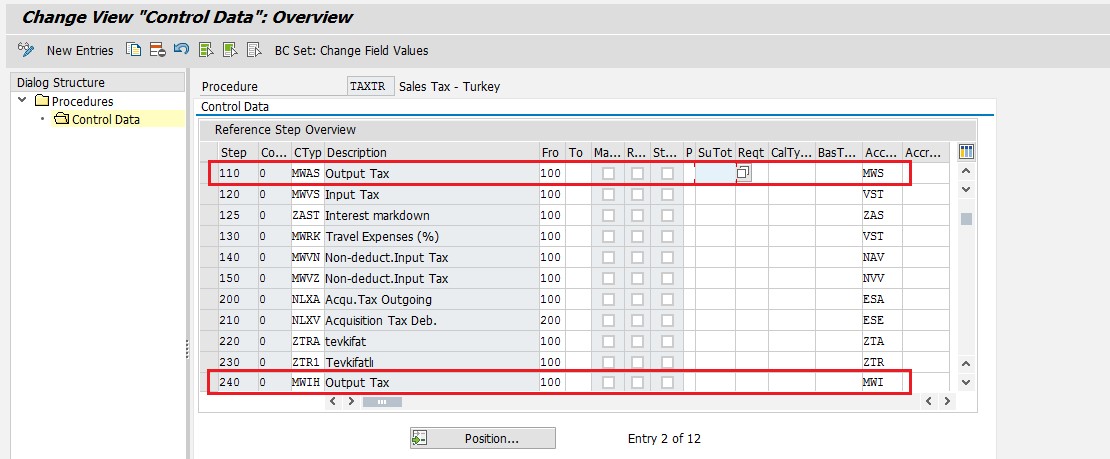This screenshot has width=1110, height=459.
Task: Collapse the Procedures folder tree node
Action: (x=23, y=101)
